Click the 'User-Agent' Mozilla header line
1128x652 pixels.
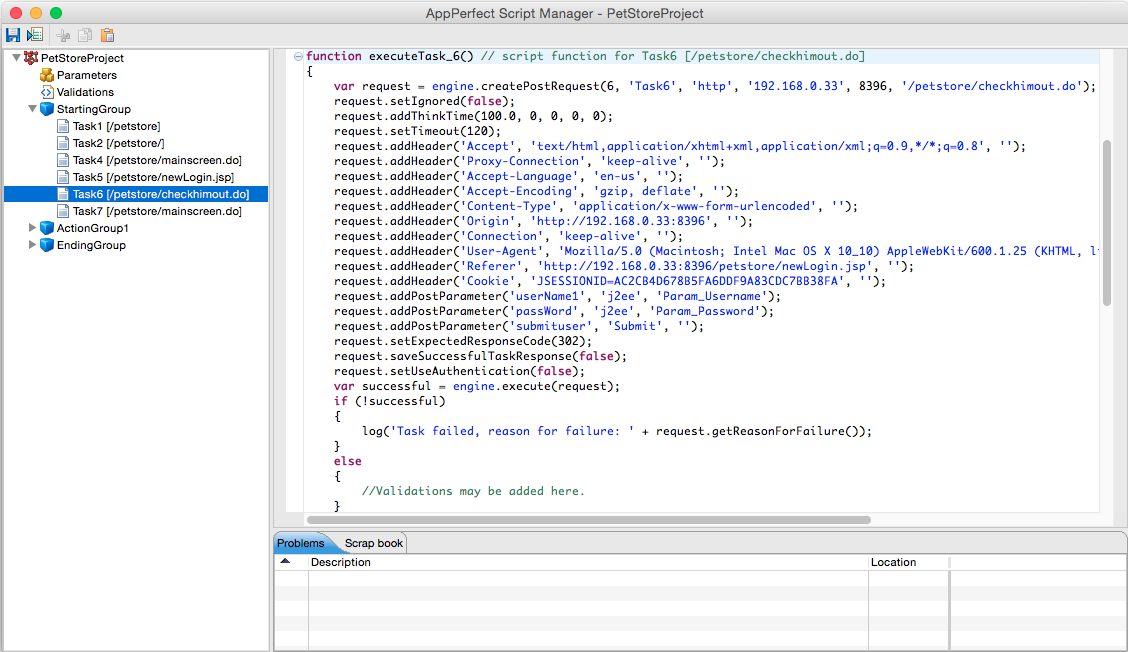[717, 250]
